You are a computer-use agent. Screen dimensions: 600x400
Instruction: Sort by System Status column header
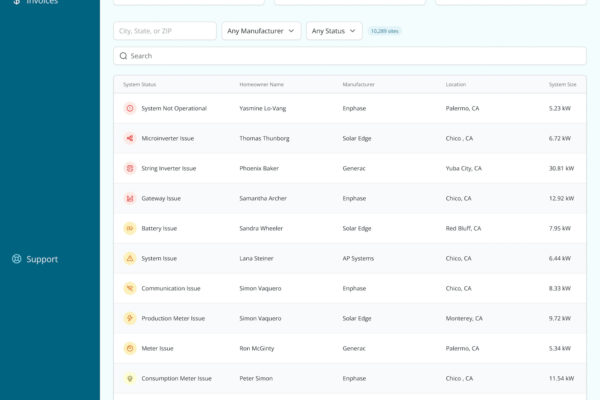click(x=140, y=84)
